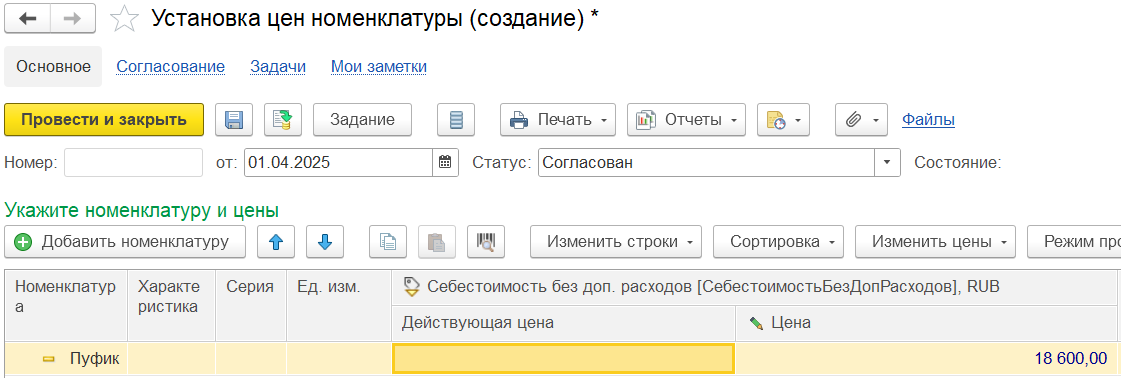Select the price cell 18 600,00
This screenshot has height=378, width=1121.
point(927,359)
